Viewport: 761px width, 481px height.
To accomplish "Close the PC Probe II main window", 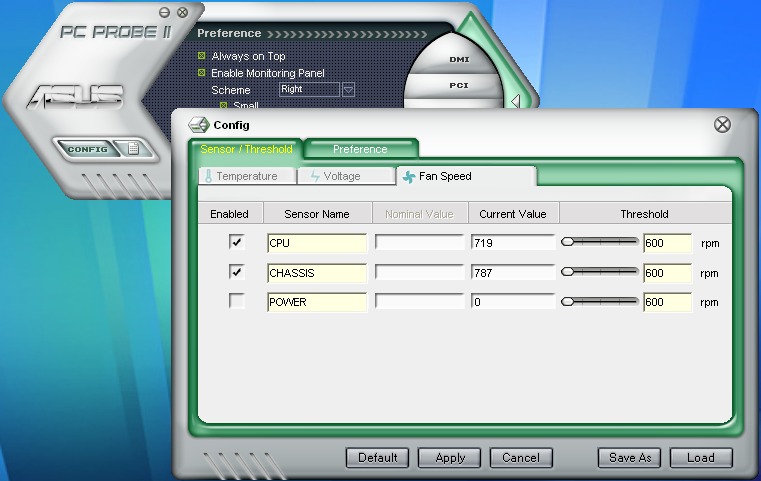I will [x=182, y=13].
